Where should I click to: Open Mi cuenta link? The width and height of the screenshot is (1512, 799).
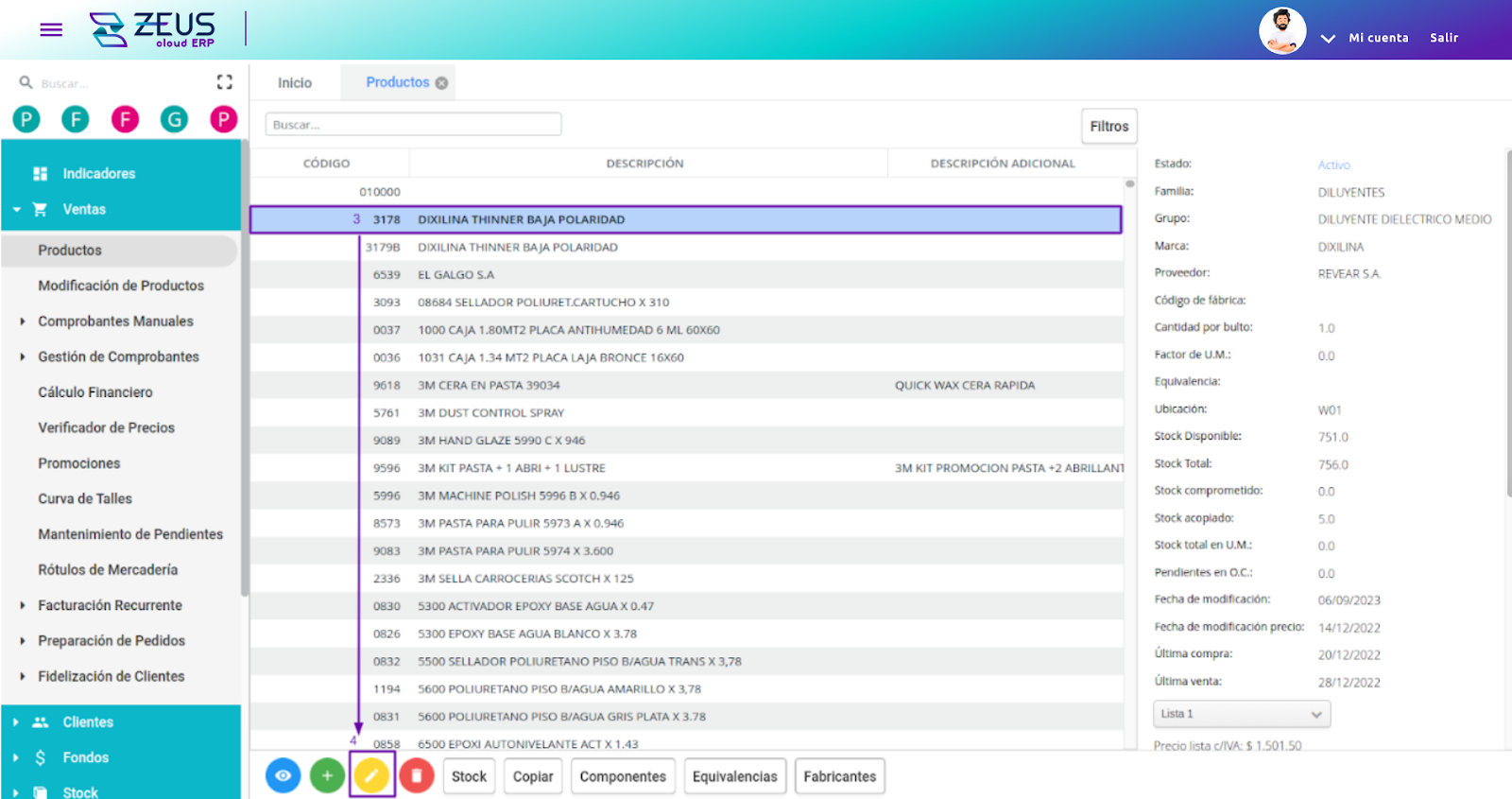click(1378, 38)
